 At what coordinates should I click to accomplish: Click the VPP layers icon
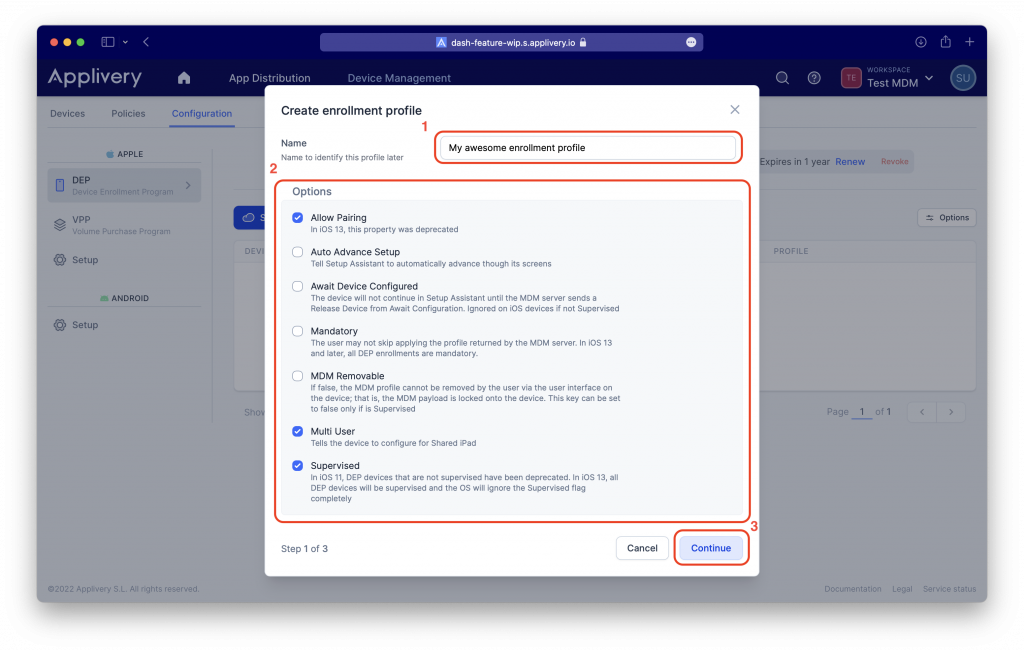click(x=60, y=225)
